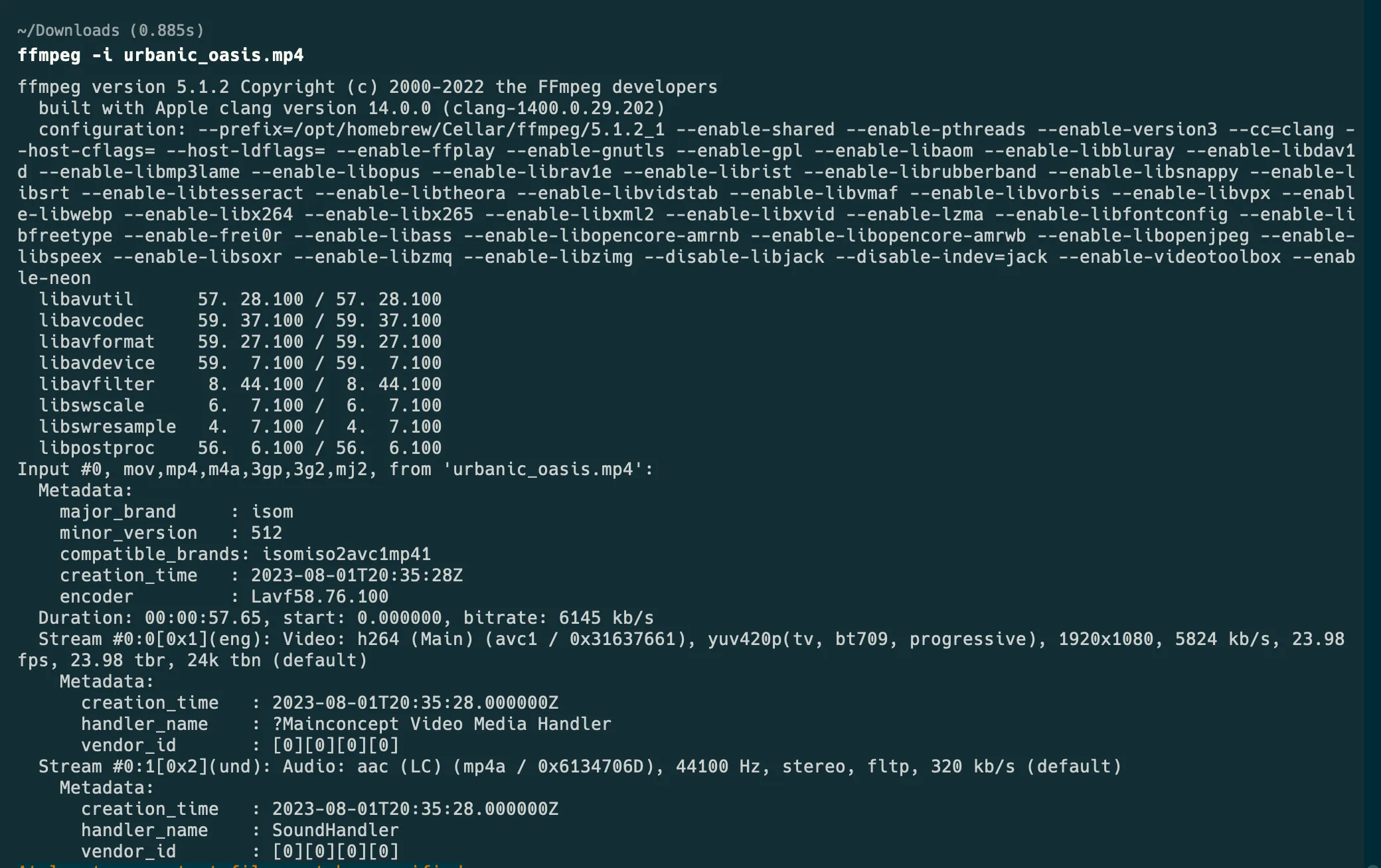Click the libavfilter version row
The width and height of the screenshot is (1381, 868).
(240, 384)
